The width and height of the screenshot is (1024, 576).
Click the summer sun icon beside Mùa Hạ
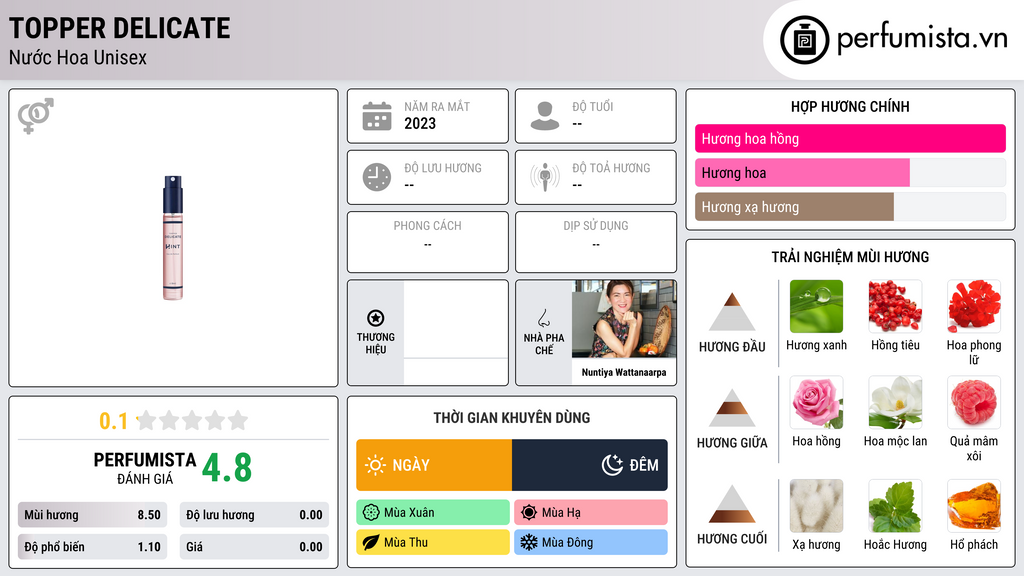(529, 512)
